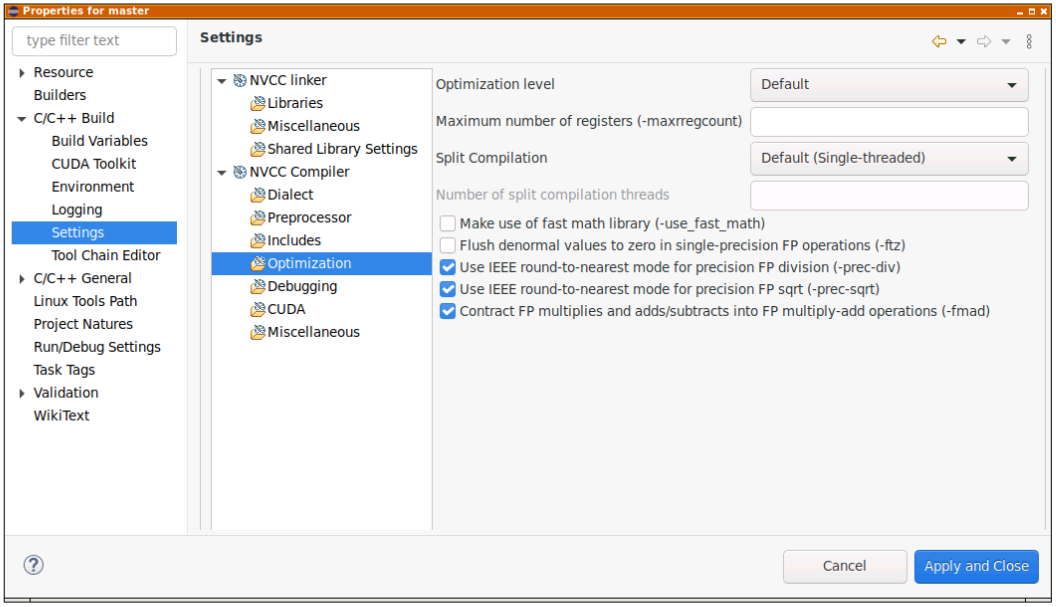Click the Cancel button
This screenshot has height=607, width=1056.
coord(844,566)
